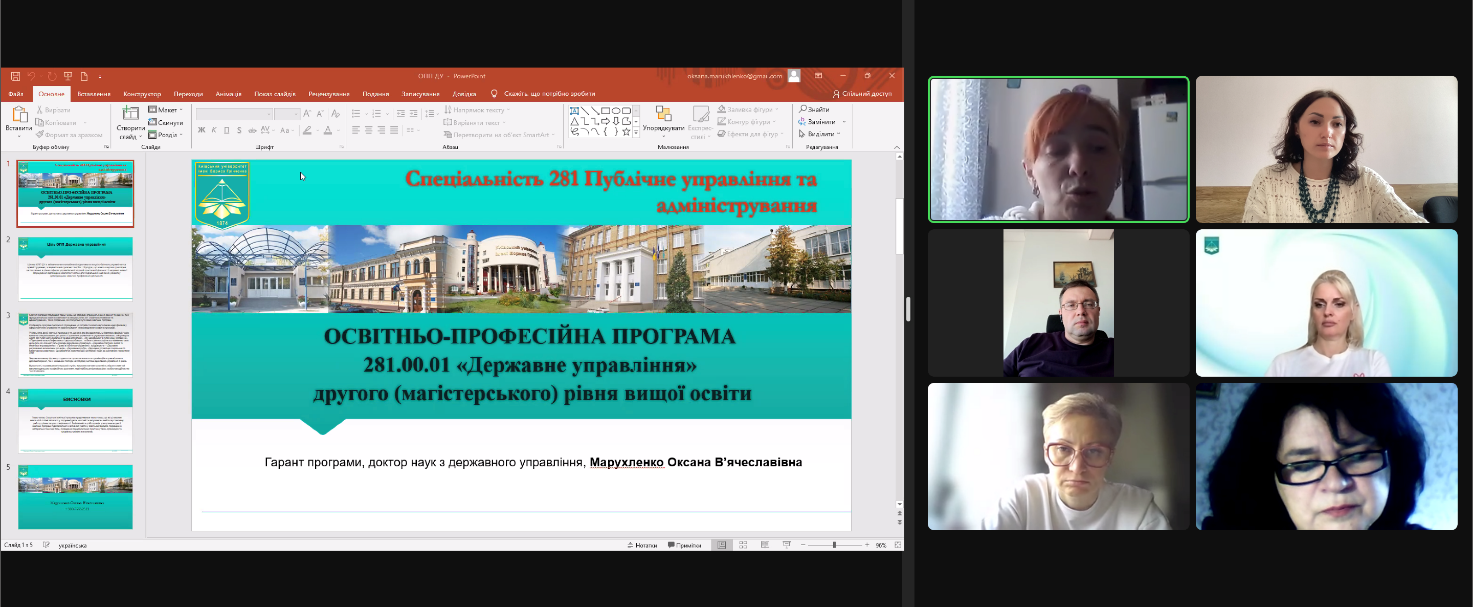Screen dimensions: 1473x607
Task: Open the Упорядкувати (Arrange) tool
Action: point(663,119)
